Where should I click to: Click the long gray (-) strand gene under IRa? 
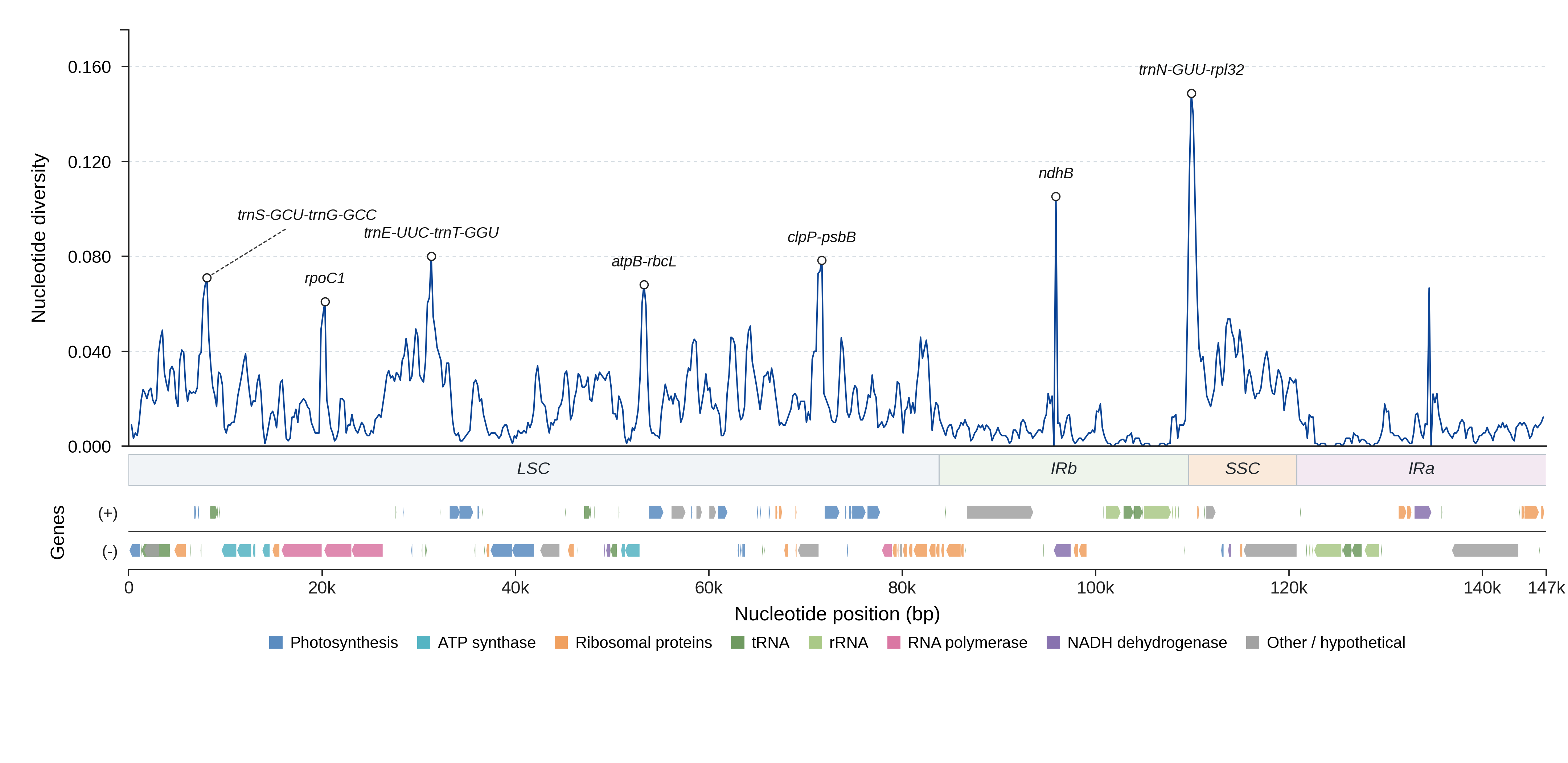[1485, 551]
